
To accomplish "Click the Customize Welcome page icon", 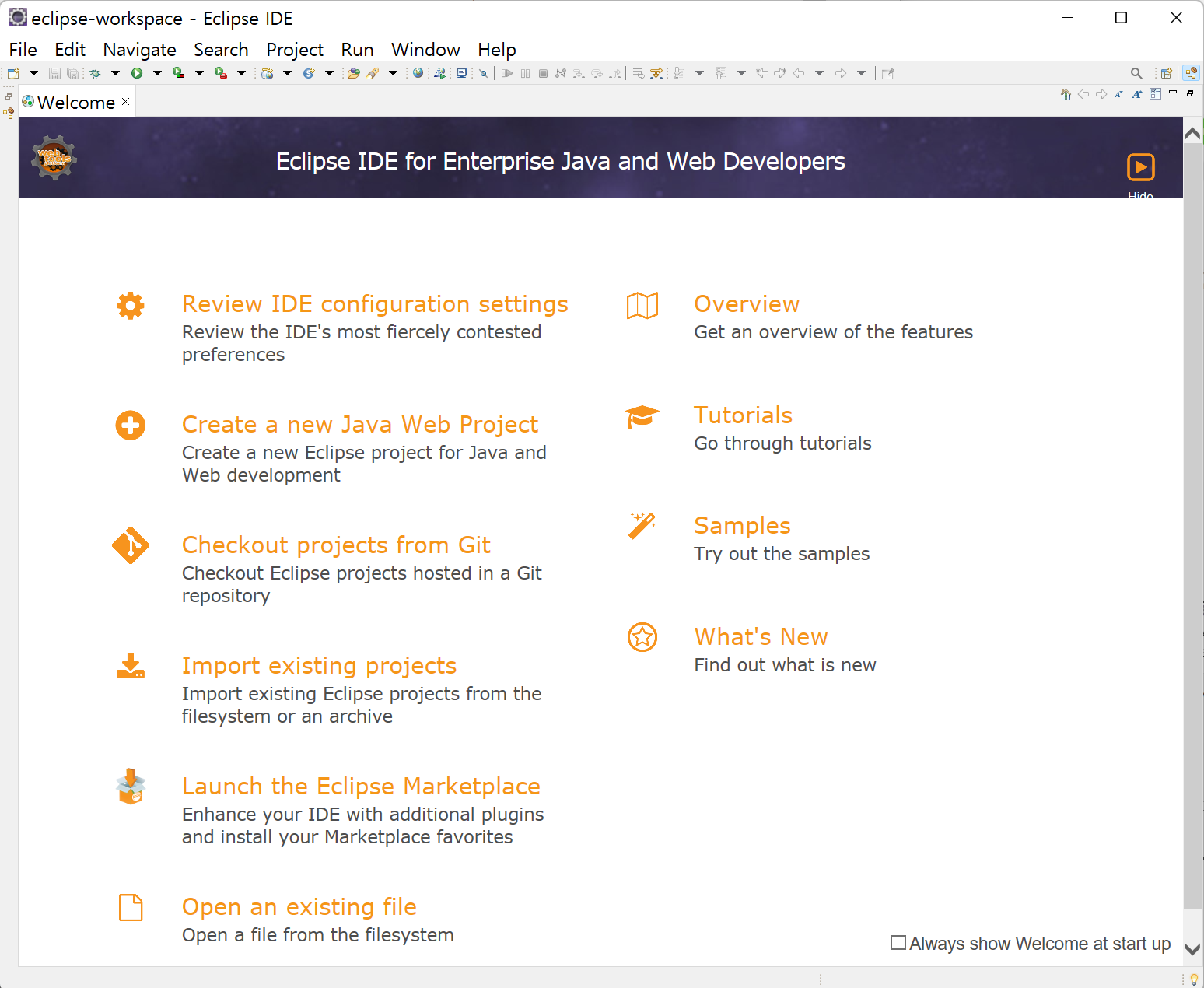I will point(1155,94).
